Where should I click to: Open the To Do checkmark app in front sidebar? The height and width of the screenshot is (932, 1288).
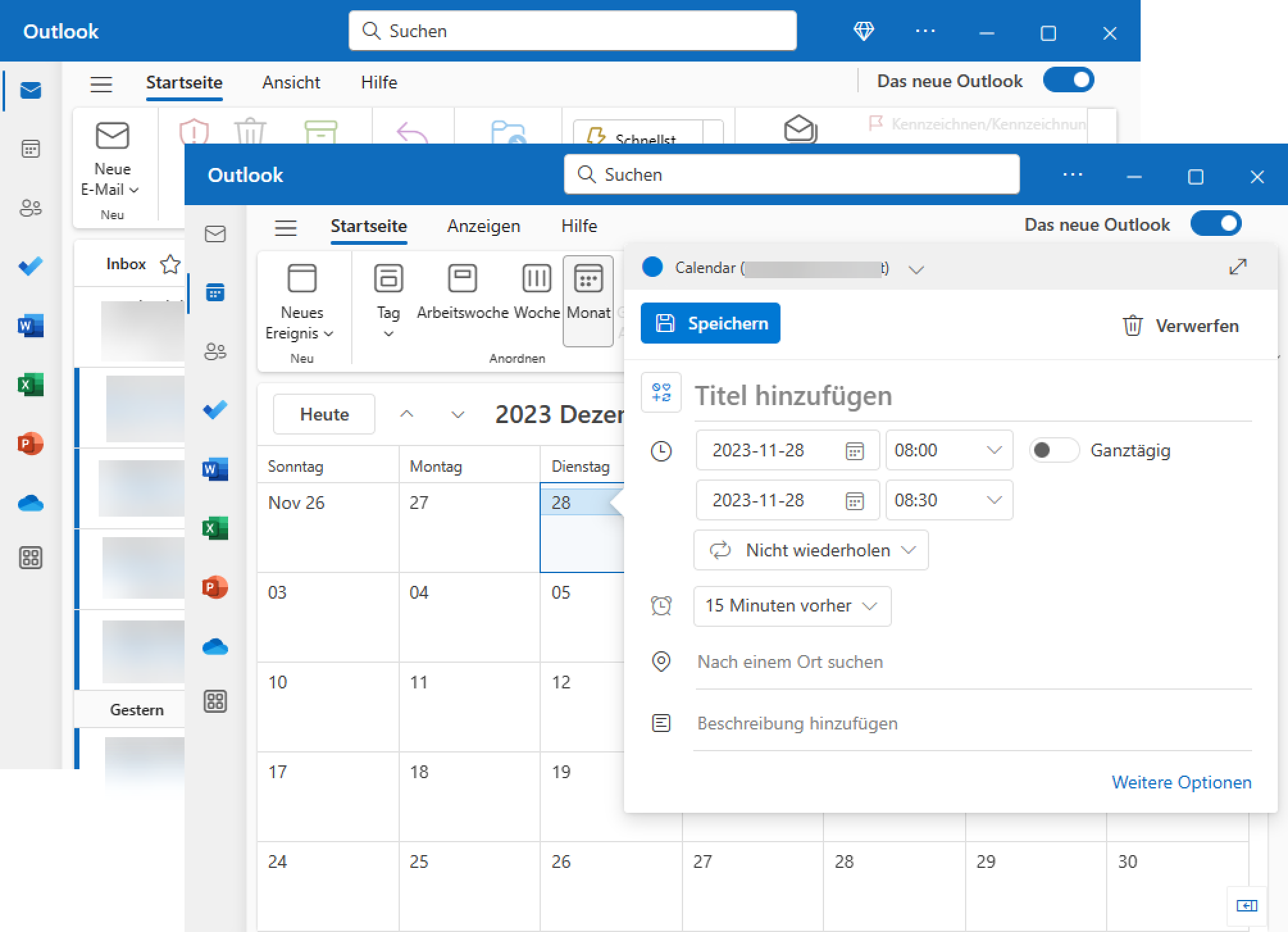[215, 410]
